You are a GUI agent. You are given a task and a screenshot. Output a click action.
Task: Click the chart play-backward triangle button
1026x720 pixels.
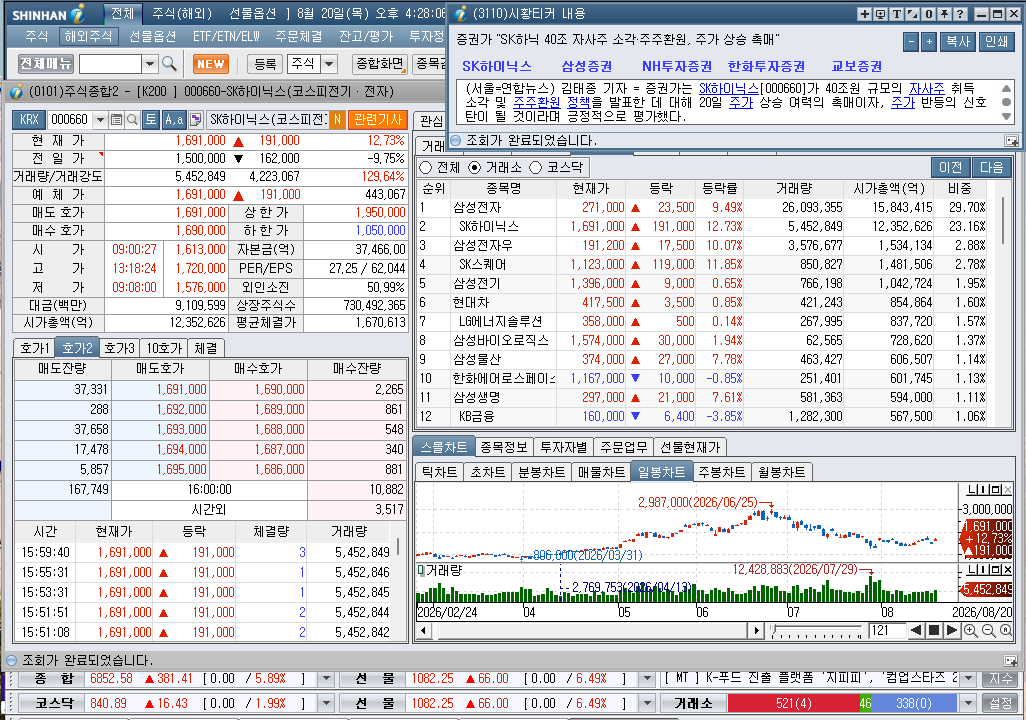click(x=916, y=630)
